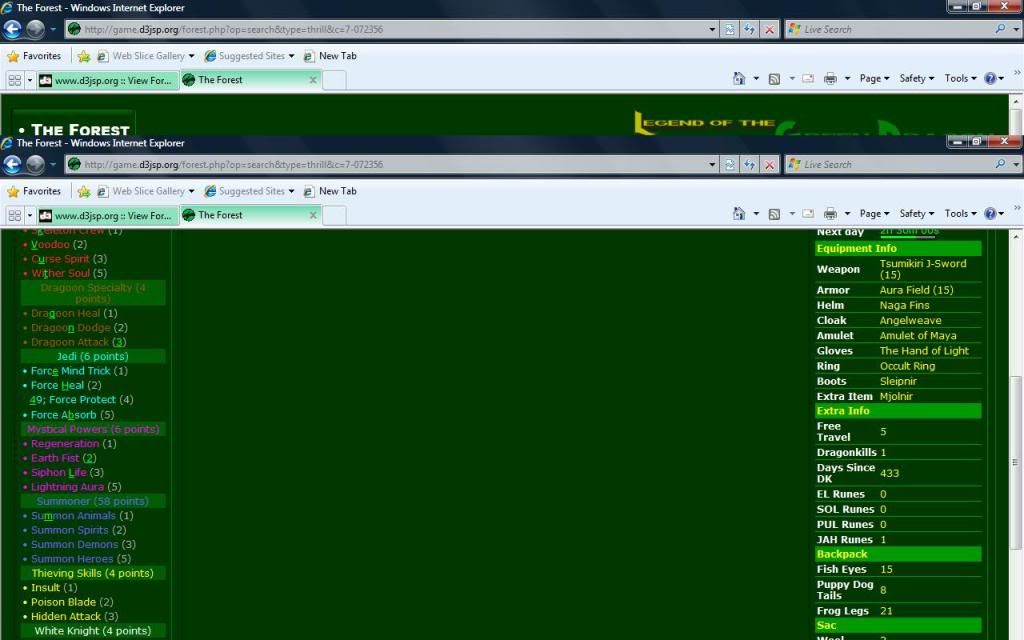Viewport: 1024px width, 640px height.
Task: Open the Page dropdown menu in foreground window
Action: click(874, 213)
